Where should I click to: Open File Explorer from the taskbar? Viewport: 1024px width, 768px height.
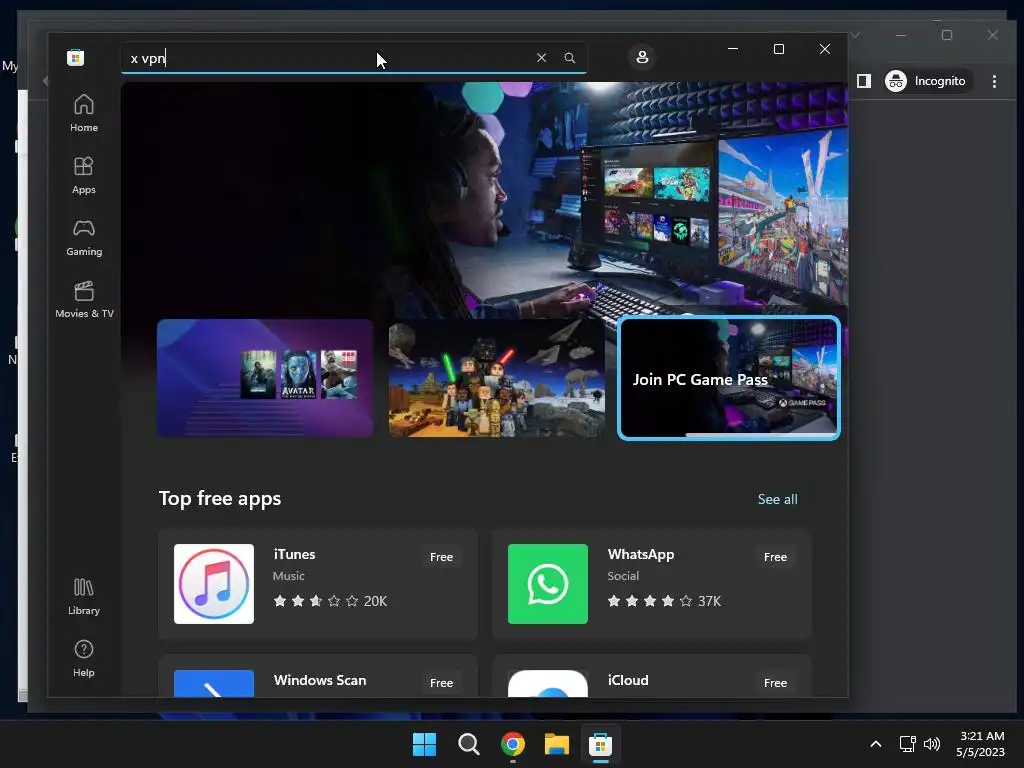pos(556,744)
